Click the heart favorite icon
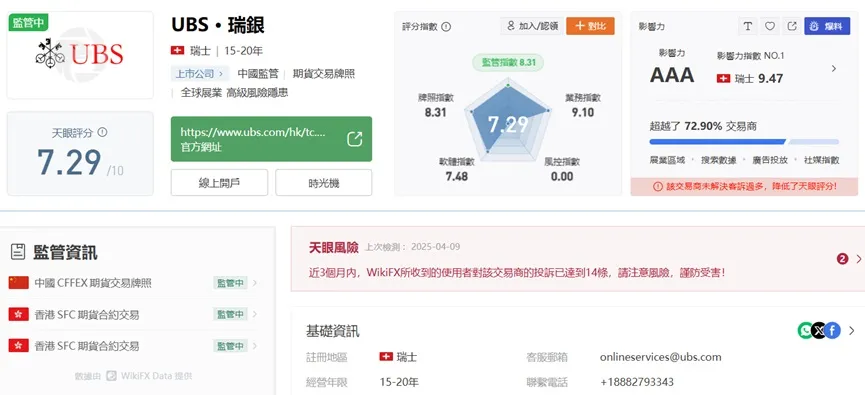The width and height of the screenshot is (865, 395). [x=770, y=26]
